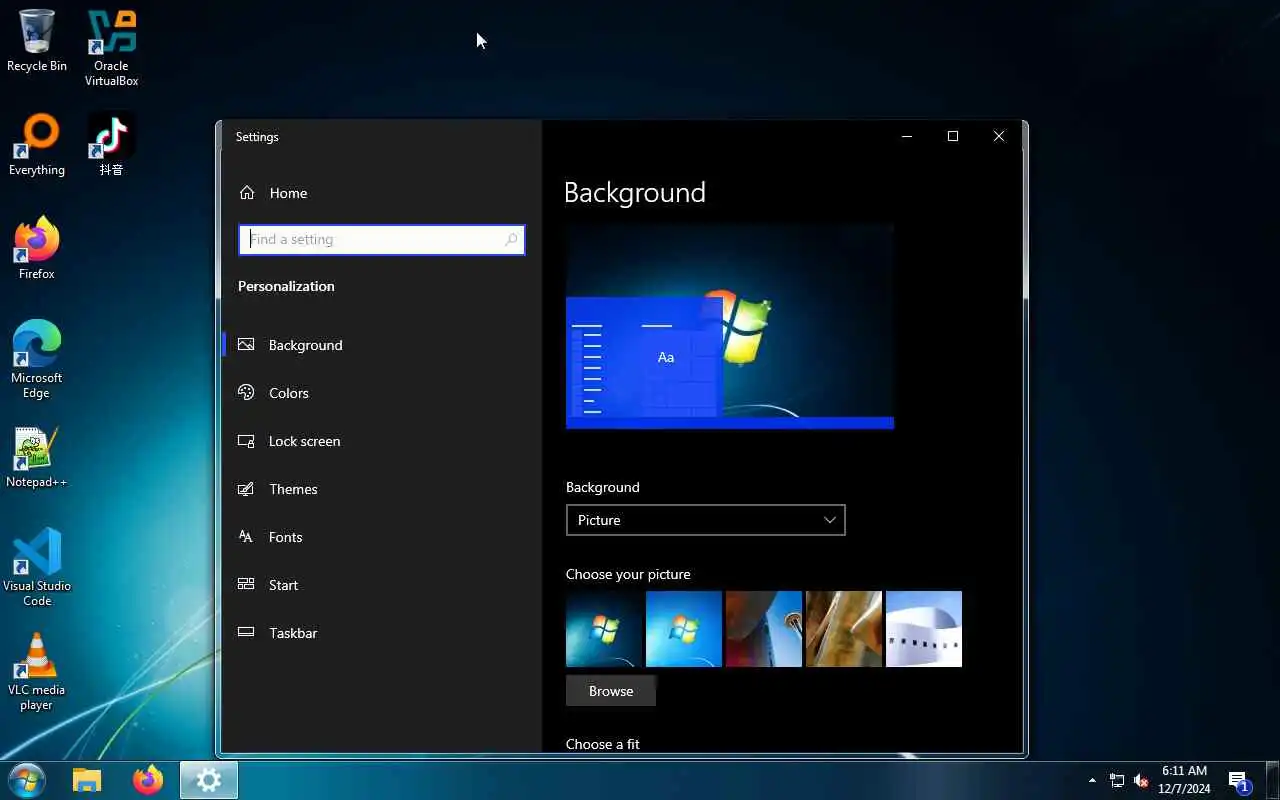The width and height of the screenshot is (1280, 800).
Task: Open VLC media player desktop shortcut
Action: [37, 672]
